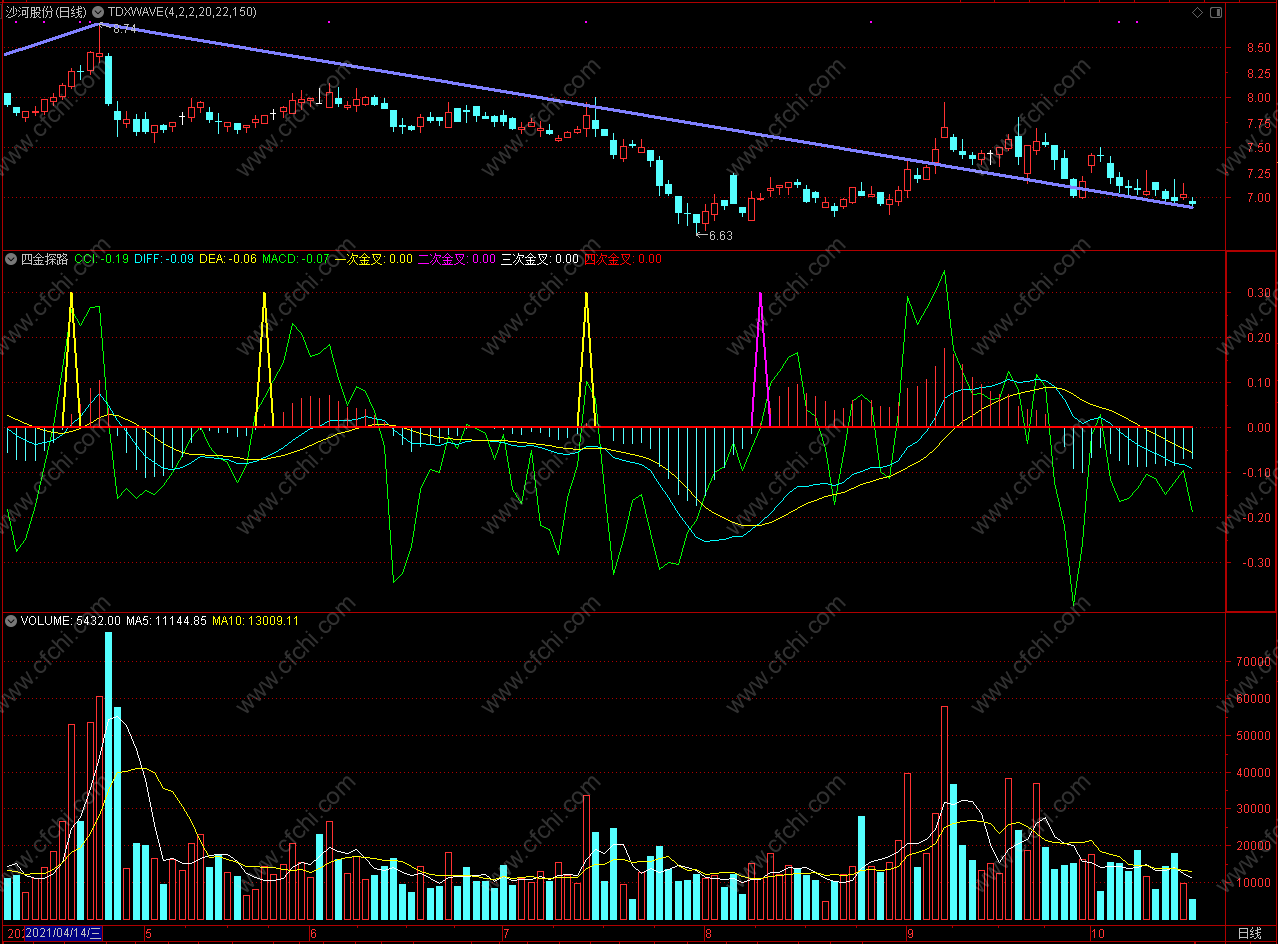Click month 8 on the time axis
This screenshot has width=1278, height=944.
tap(708, 934)
